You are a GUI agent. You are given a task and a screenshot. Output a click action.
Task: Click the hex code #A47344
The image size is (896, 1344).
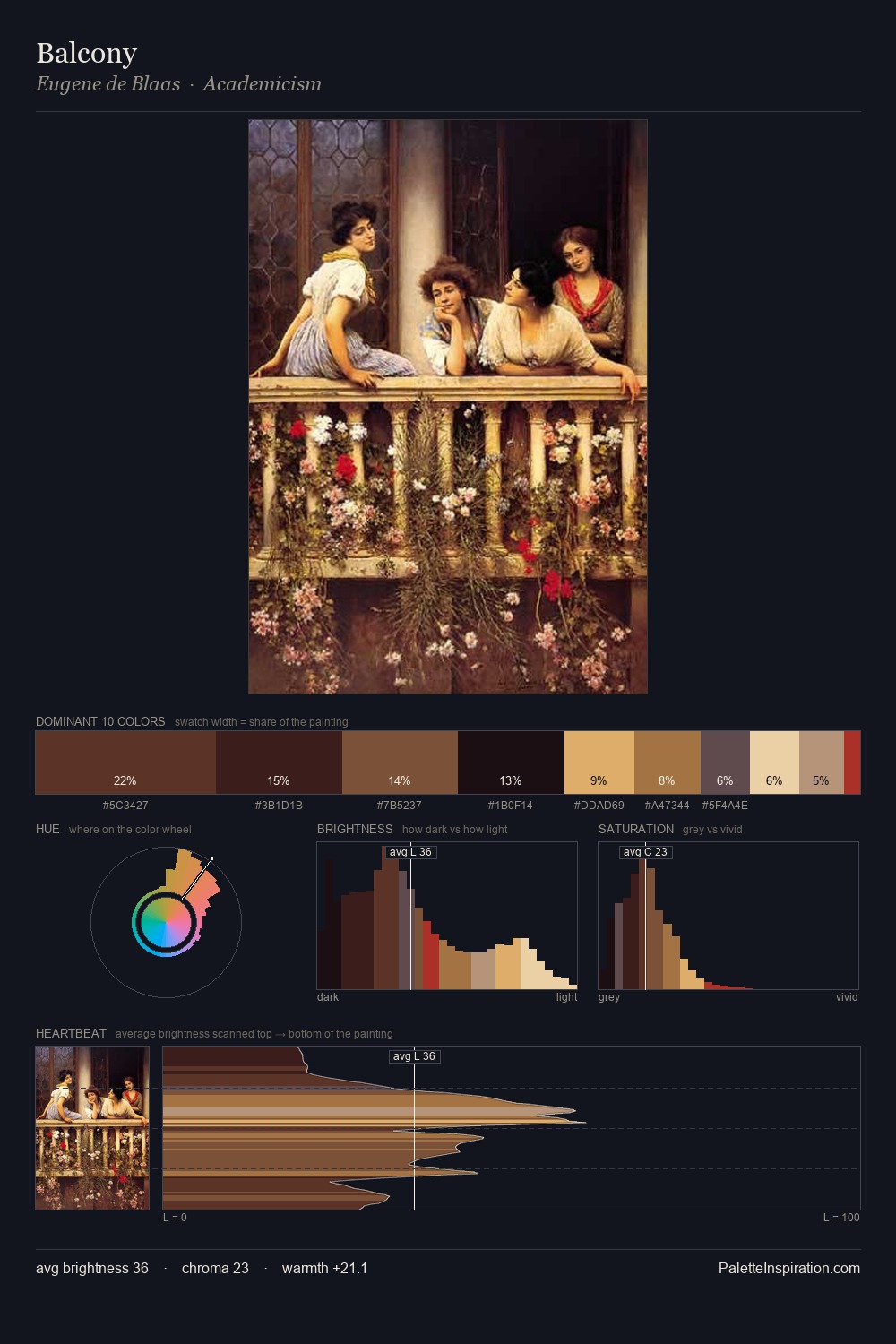(668, 806)
